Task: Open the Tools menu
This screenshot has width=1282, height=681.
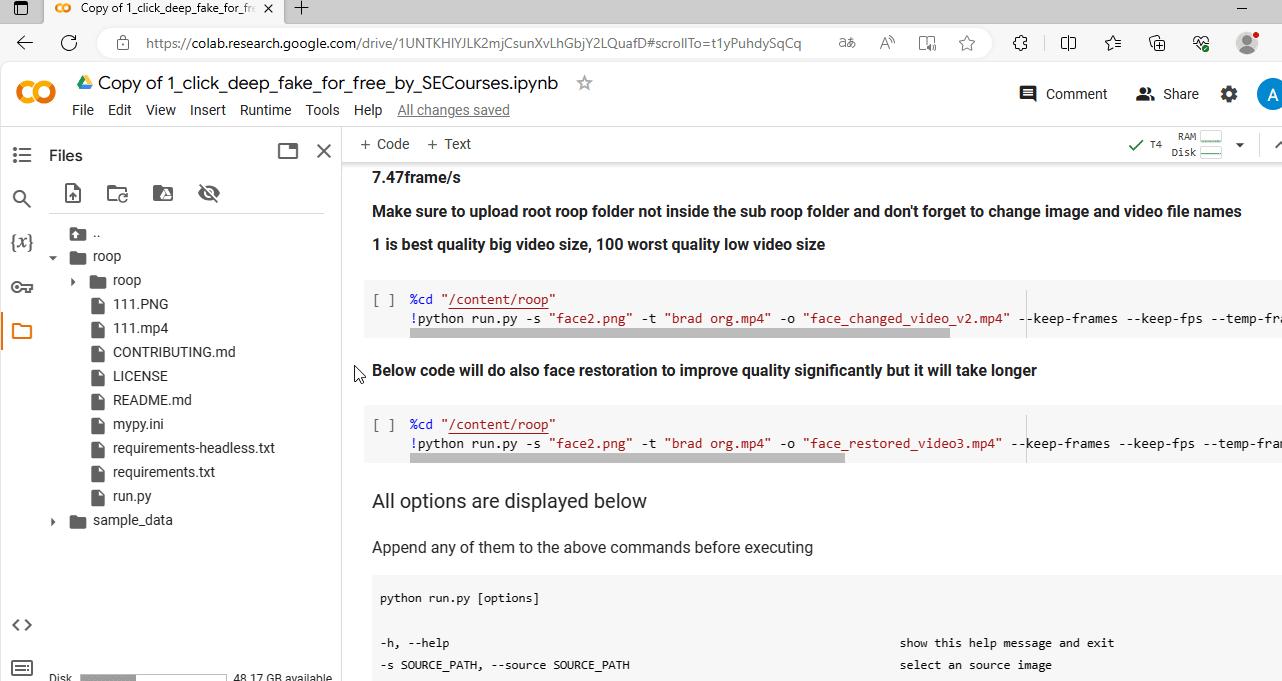Action: click(322, 110)
